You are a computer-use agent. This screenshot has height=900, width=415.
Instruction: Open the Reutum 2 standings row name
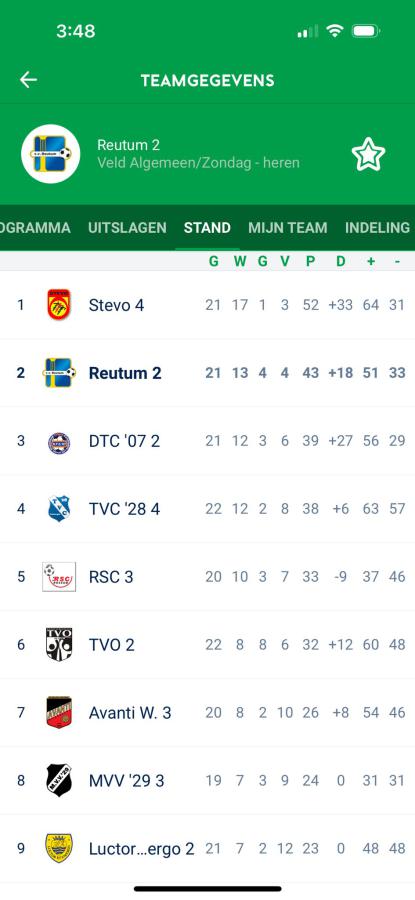pyautogui.click(x=125, y=373)
